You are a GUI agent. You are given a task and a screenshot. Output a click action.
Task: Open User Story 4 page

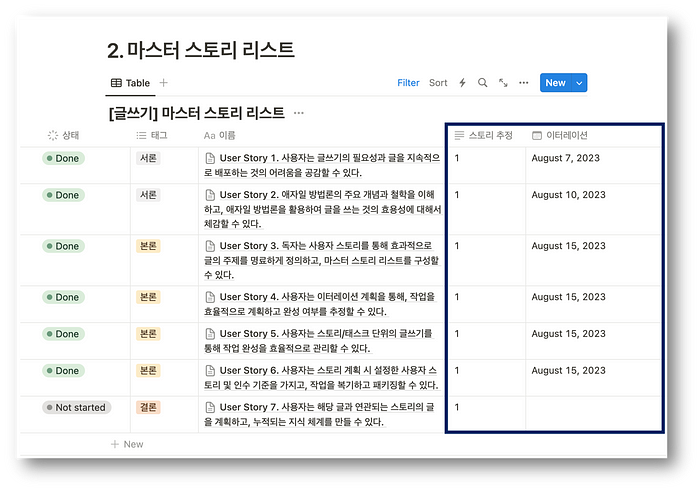click(320, 304)
